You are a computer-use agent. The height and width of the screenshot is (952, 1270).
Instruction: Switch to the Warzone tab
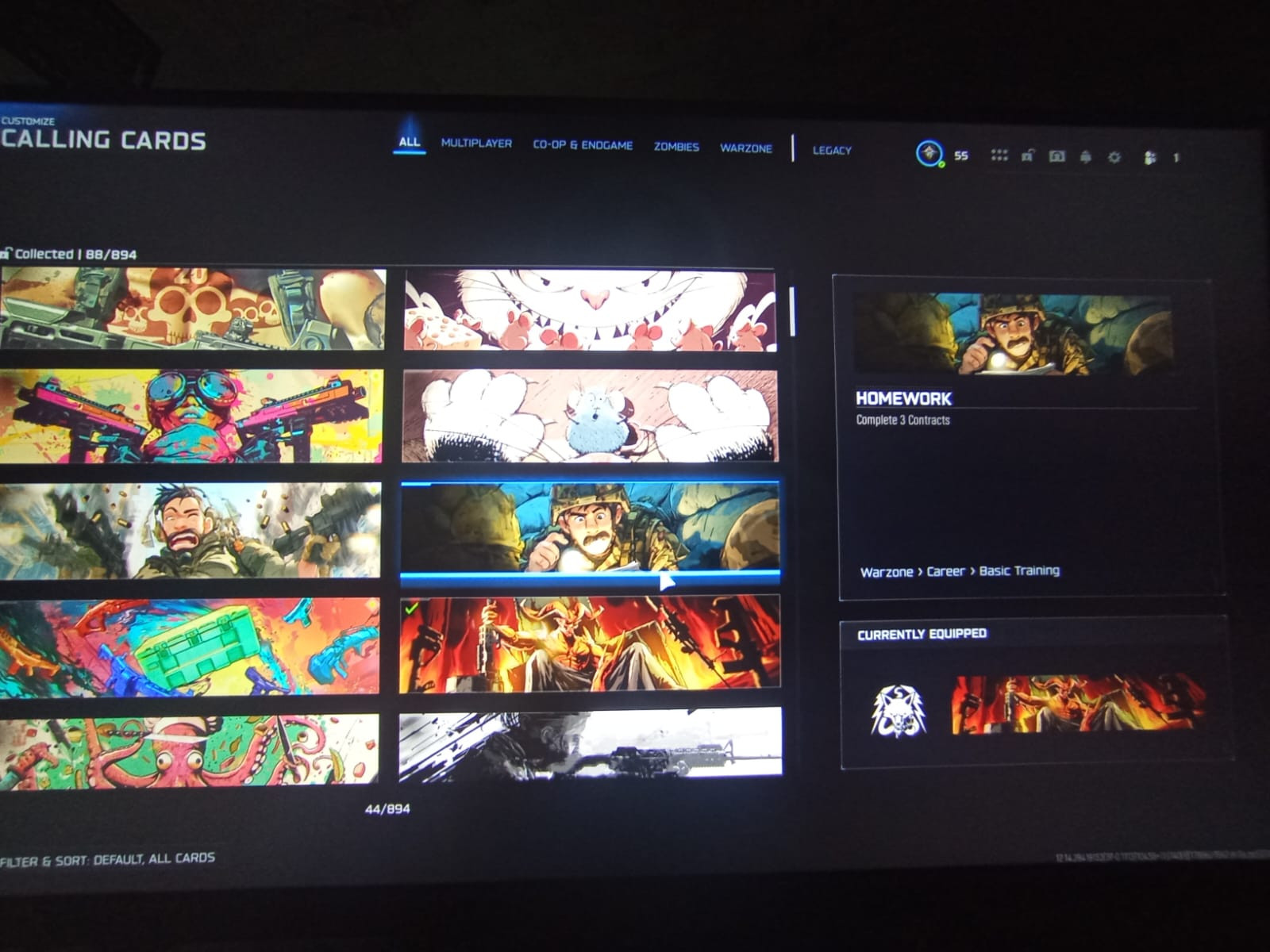point(745,148)
